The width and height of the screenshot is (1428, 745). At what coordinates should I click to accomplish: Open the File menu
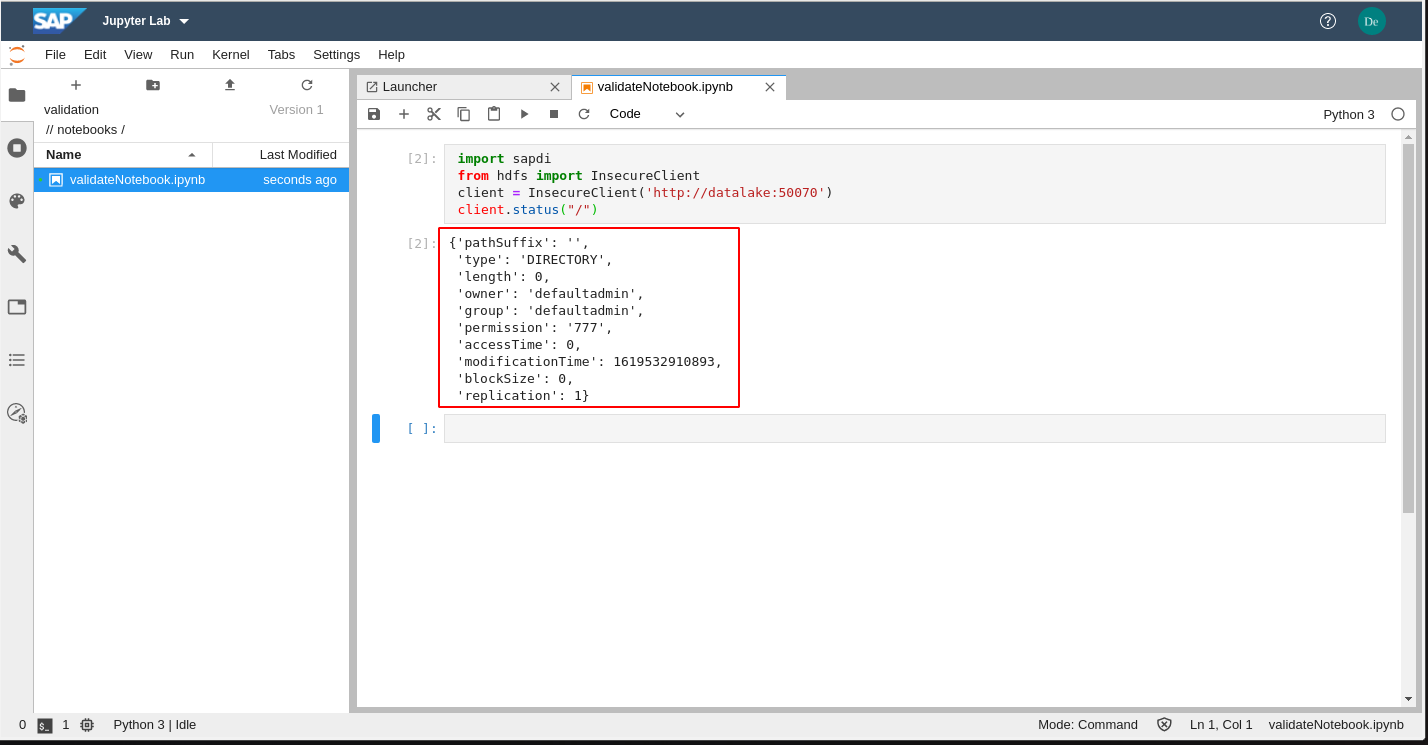55,55
